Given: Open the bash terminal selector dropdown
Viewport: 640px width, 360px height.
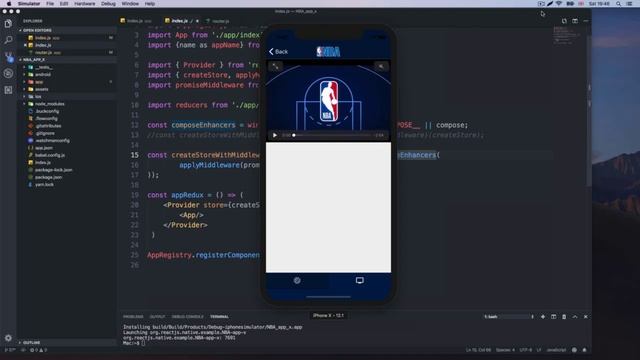Looking at the screenshot, I should (509, 317).
